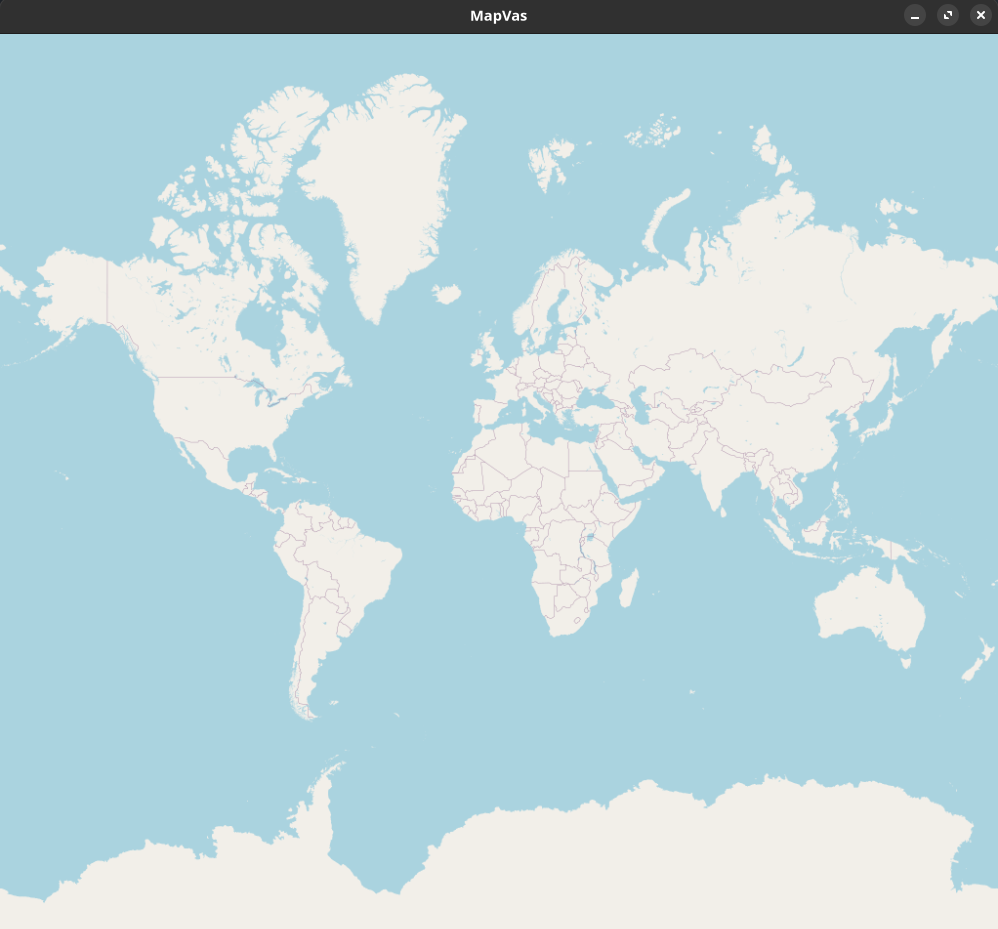Select the Gulf of Mexico
Viewport: 998px width, 929px height.
[x=243, y=464]
